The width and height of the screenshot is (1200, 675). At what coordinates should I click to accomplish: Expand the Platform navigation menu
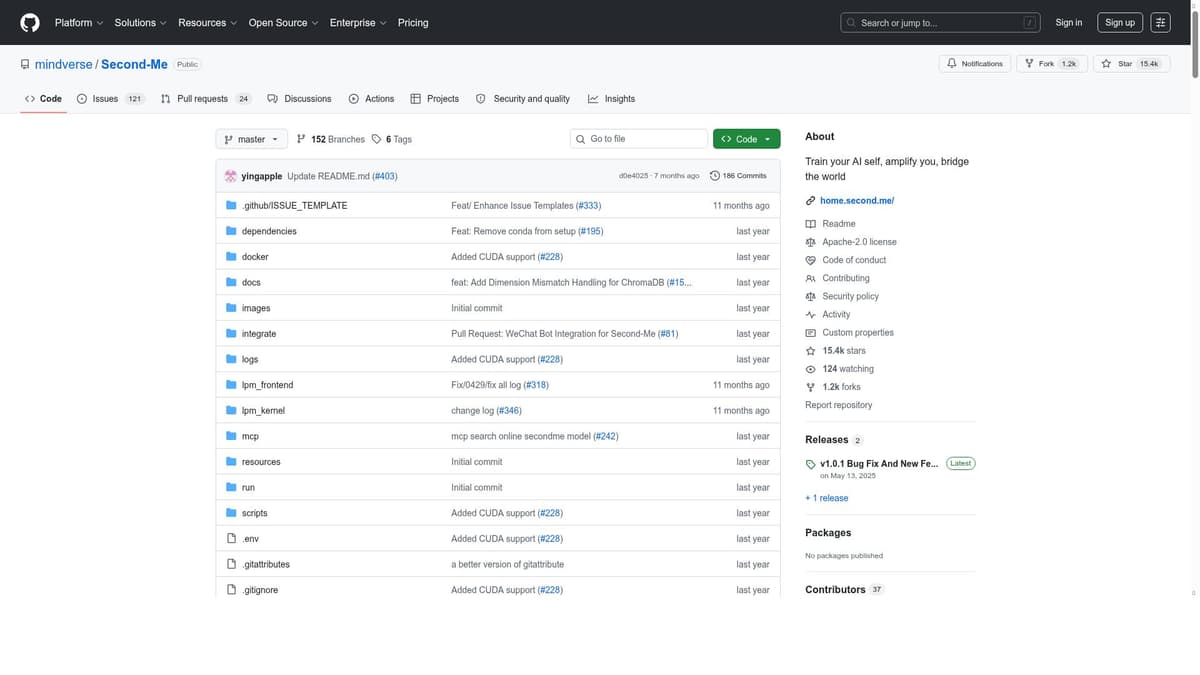click(x=78, y=22)
